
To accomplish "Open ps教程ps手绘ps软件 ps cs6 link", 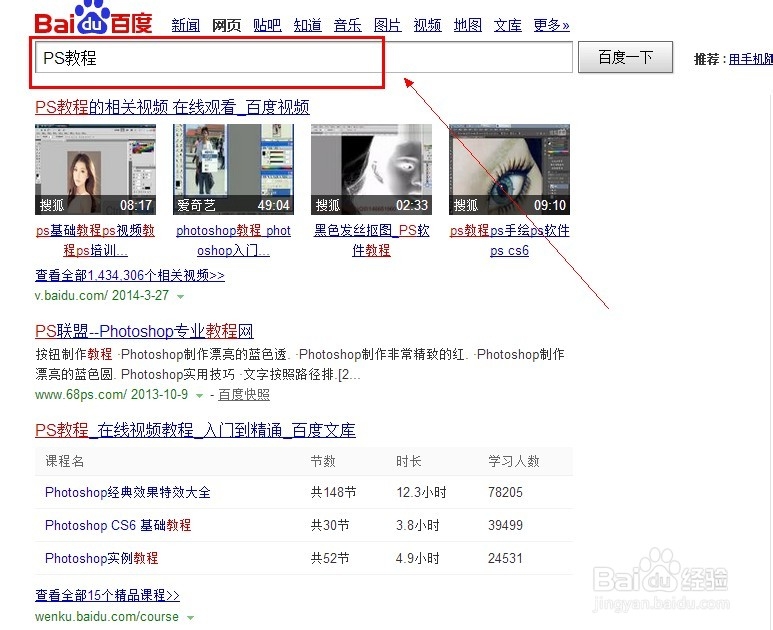I will [509, 241].
